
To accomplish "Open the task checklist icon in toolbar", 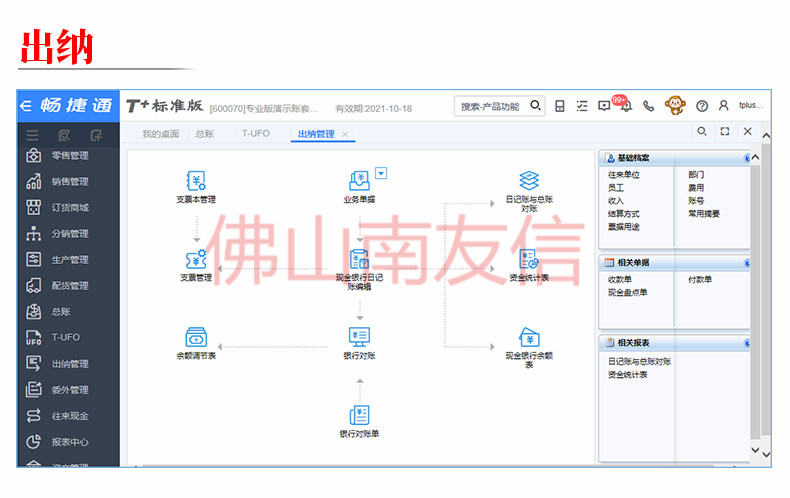I will (582, 106).
